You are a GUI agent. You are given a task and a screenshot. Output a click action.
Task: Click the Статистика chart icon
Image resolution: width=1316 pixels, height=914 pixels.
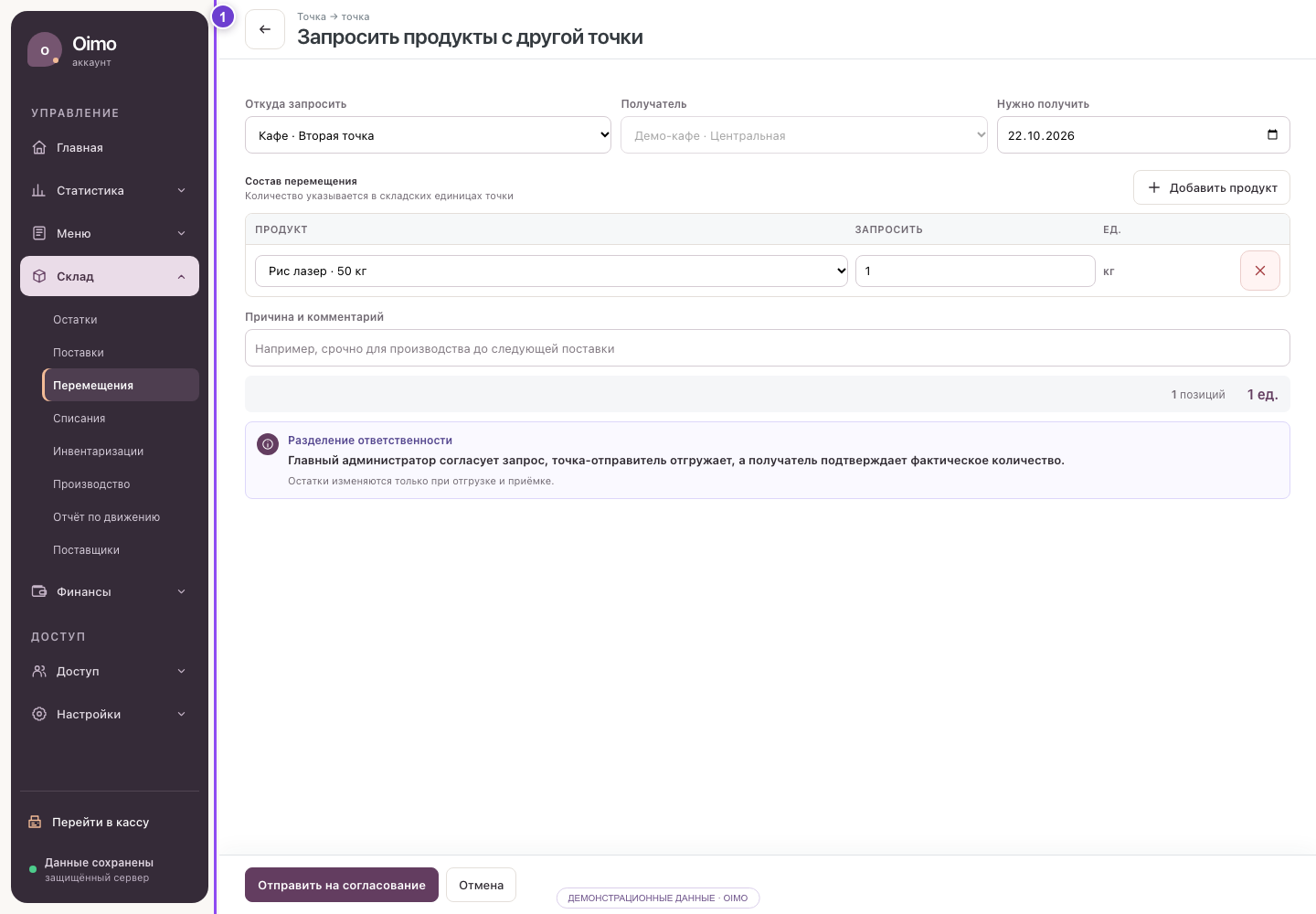tap(38, 190)
